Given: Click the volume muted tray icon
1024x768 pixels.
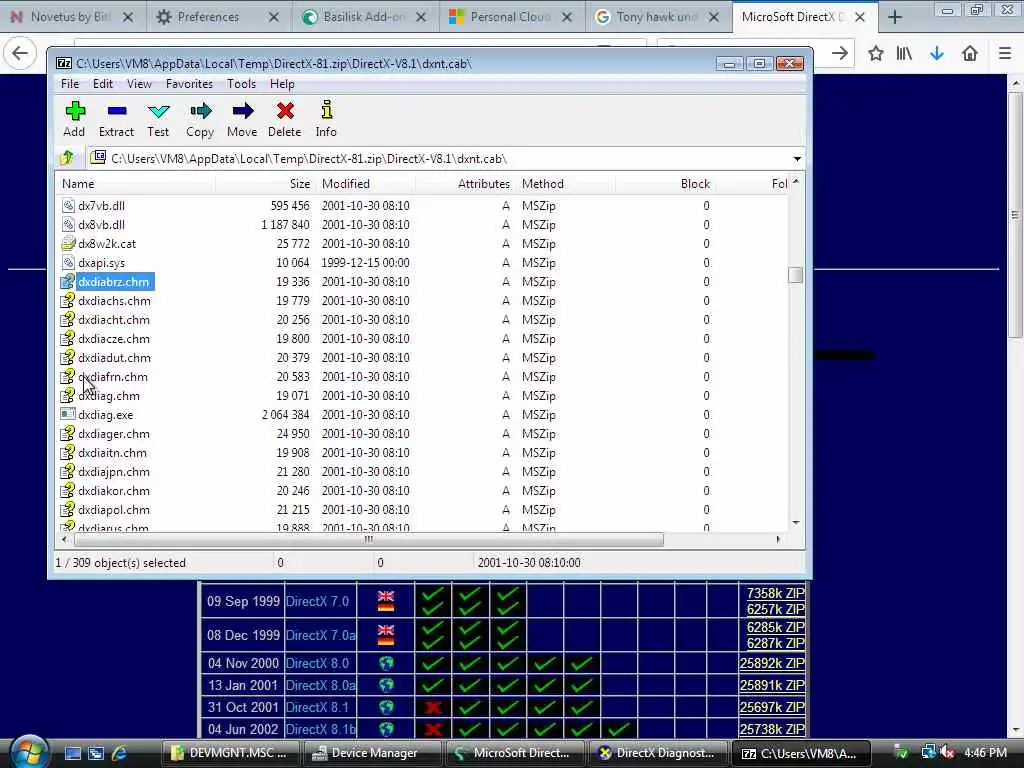Looking at the screenshot, I should [x=947, y=753].
